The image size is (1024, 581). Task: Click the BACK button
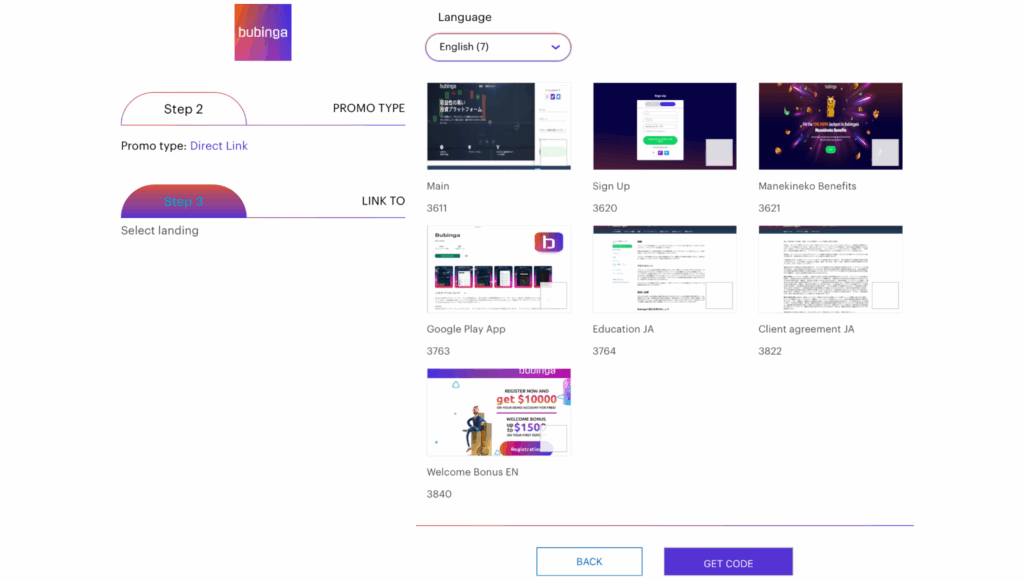(x=589, y=561)
